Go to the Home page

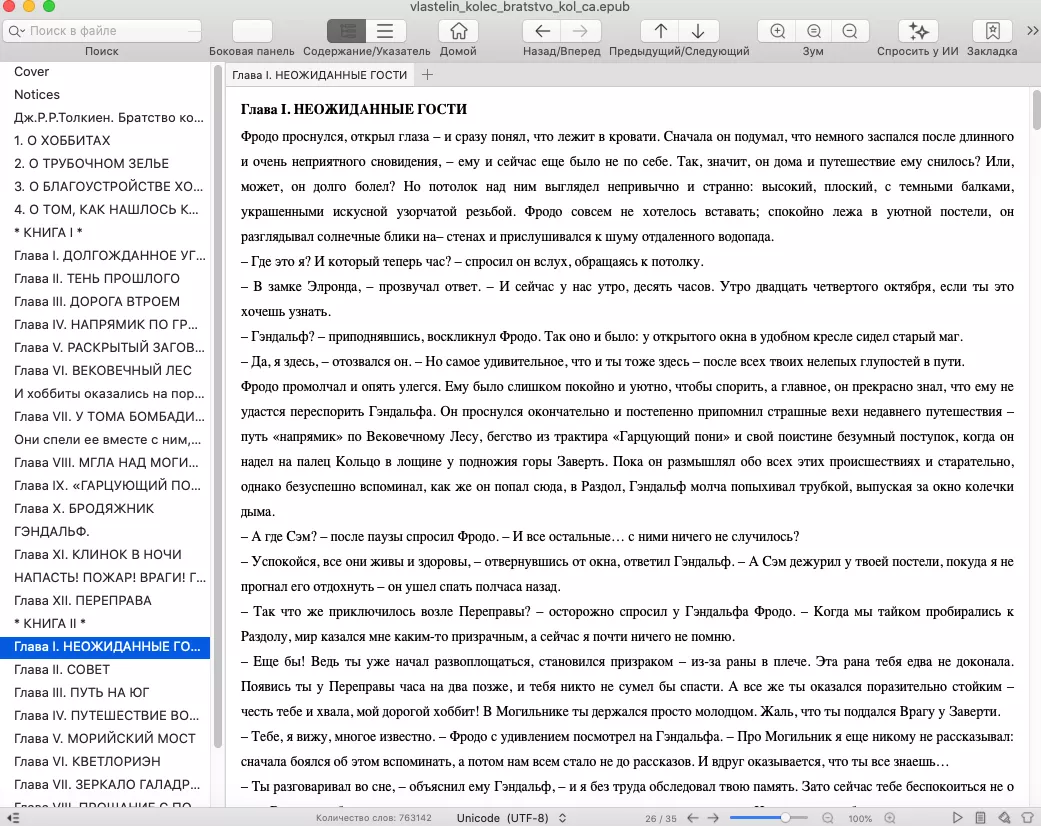pyautogui.click(x=458, y=31)
